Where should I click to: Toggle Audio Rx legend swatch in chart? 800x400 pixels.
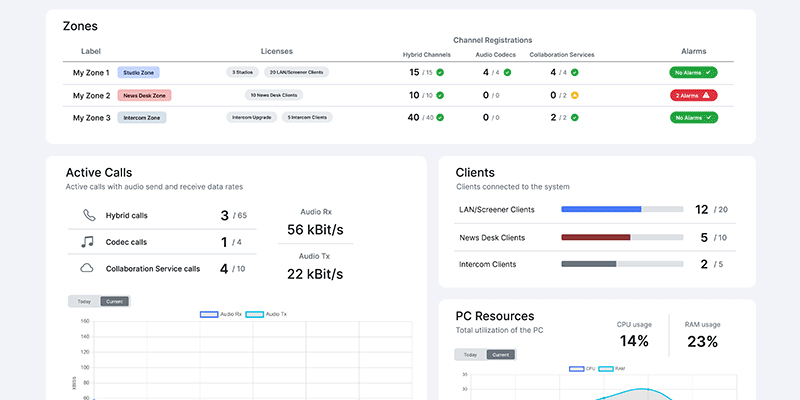click(209, 314)
